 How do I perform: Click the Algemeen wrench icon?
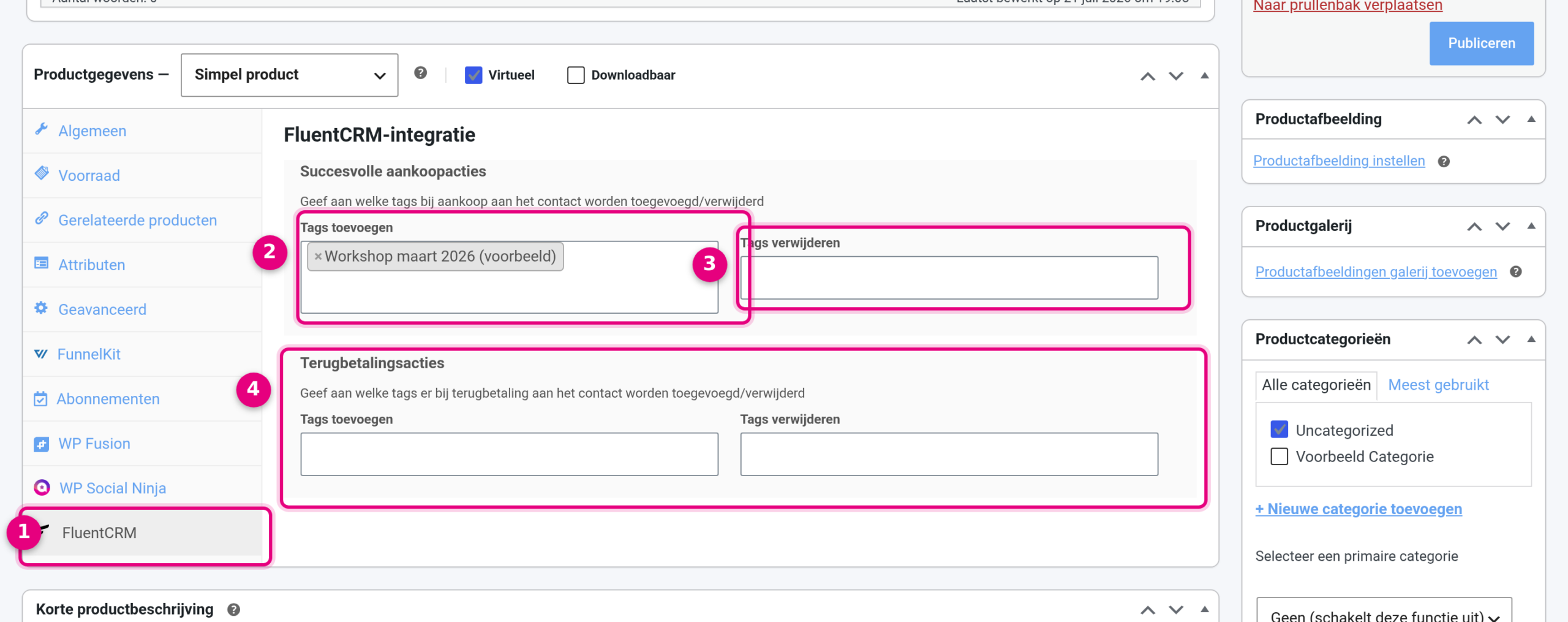[x=41, y=129]
